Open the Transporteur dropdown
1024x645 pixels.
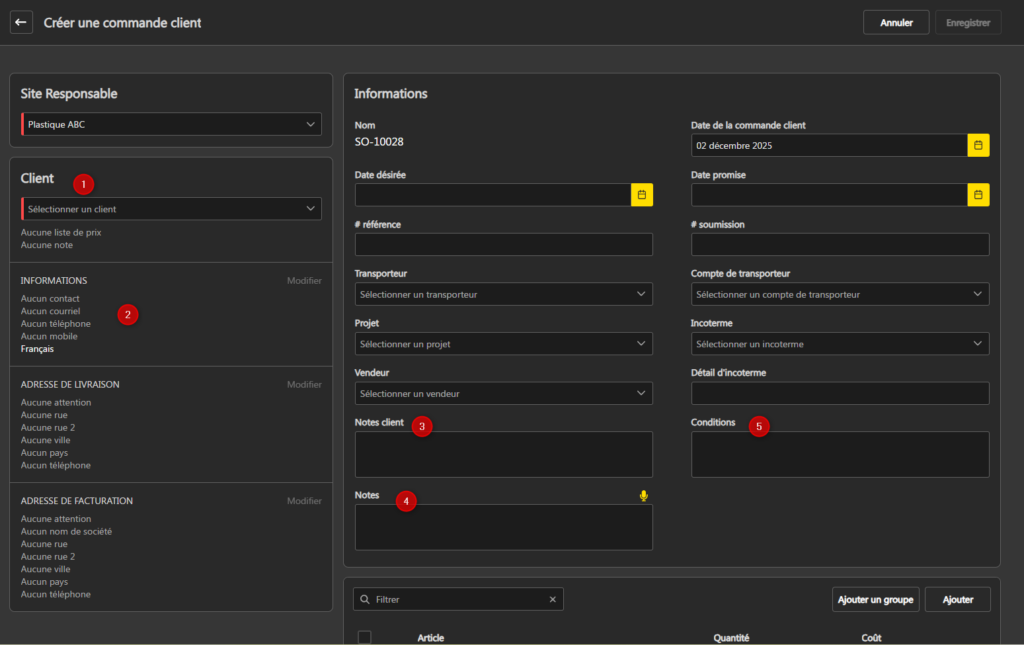[x=503, y=294]
